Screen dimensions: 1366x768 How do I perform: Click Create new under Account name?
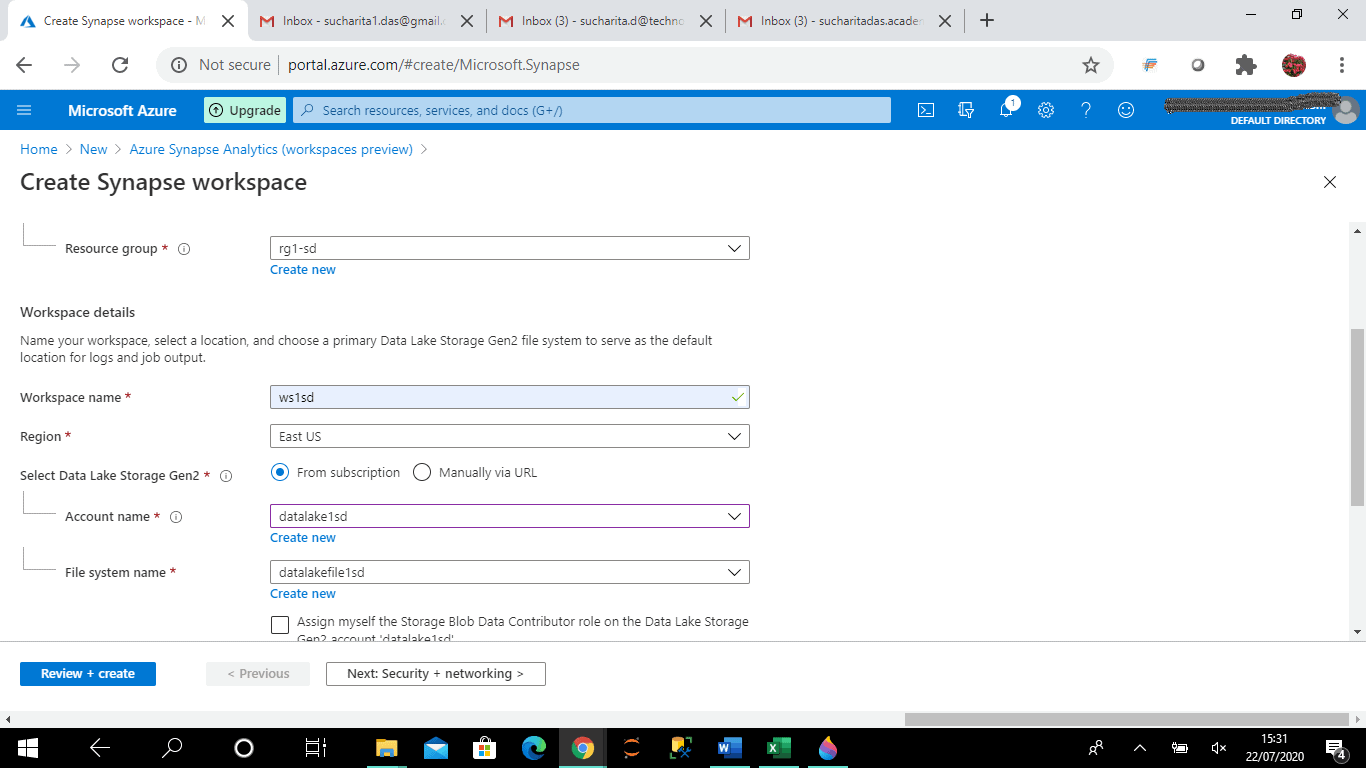[302, 537]
